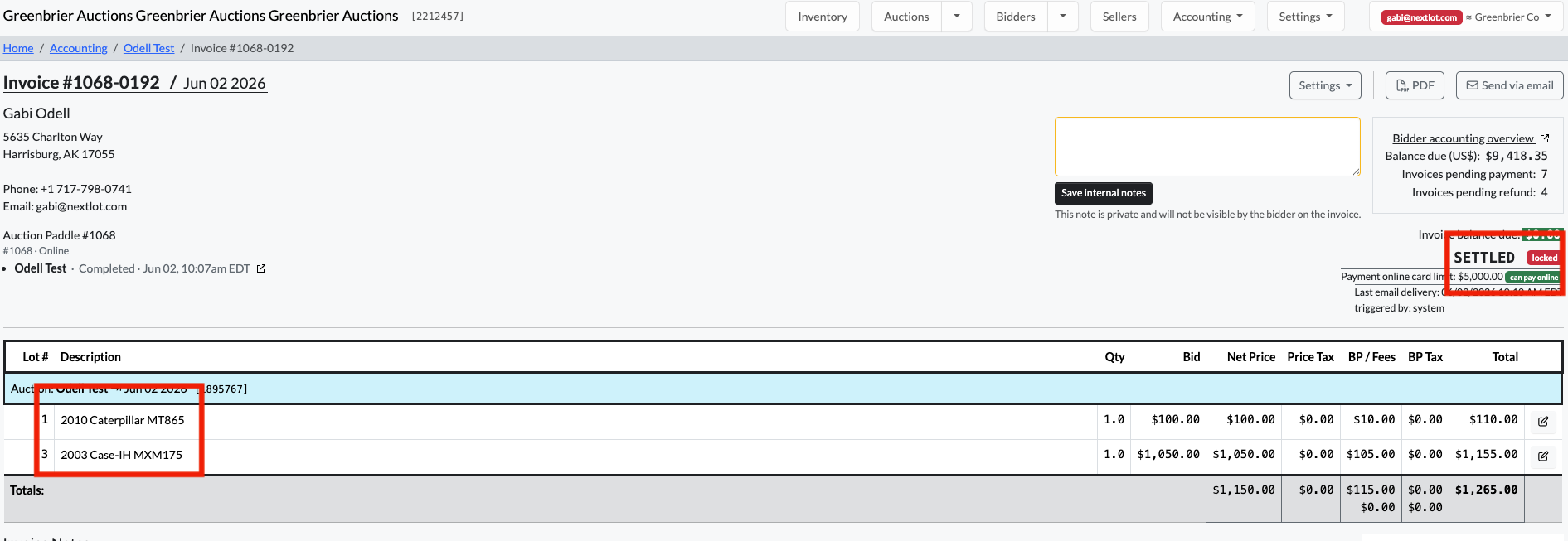
Task: Click the Invoices pending refund count
Action: tap(1544, 192)
